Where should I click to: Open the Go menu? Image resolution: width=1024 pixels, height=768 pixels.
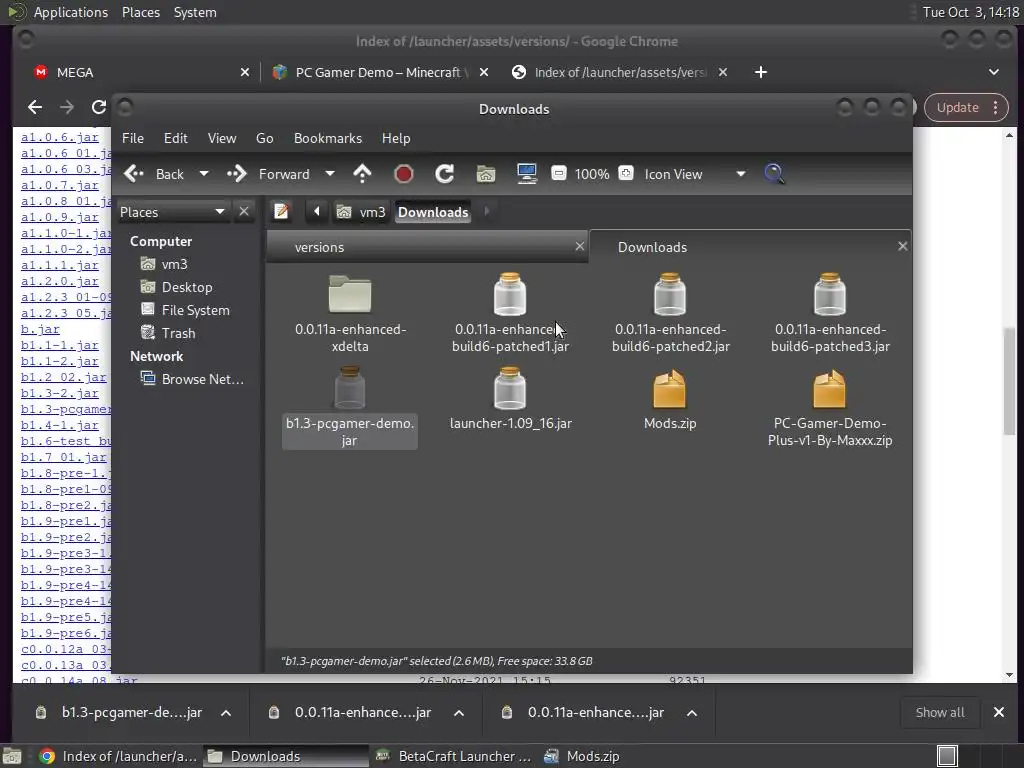[x=264, y=138]
